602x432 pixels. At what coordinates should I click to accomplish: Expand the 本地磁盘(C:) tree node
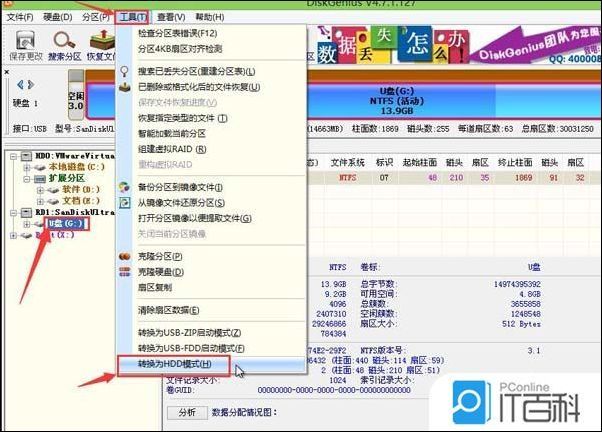(x=27, y=167)
